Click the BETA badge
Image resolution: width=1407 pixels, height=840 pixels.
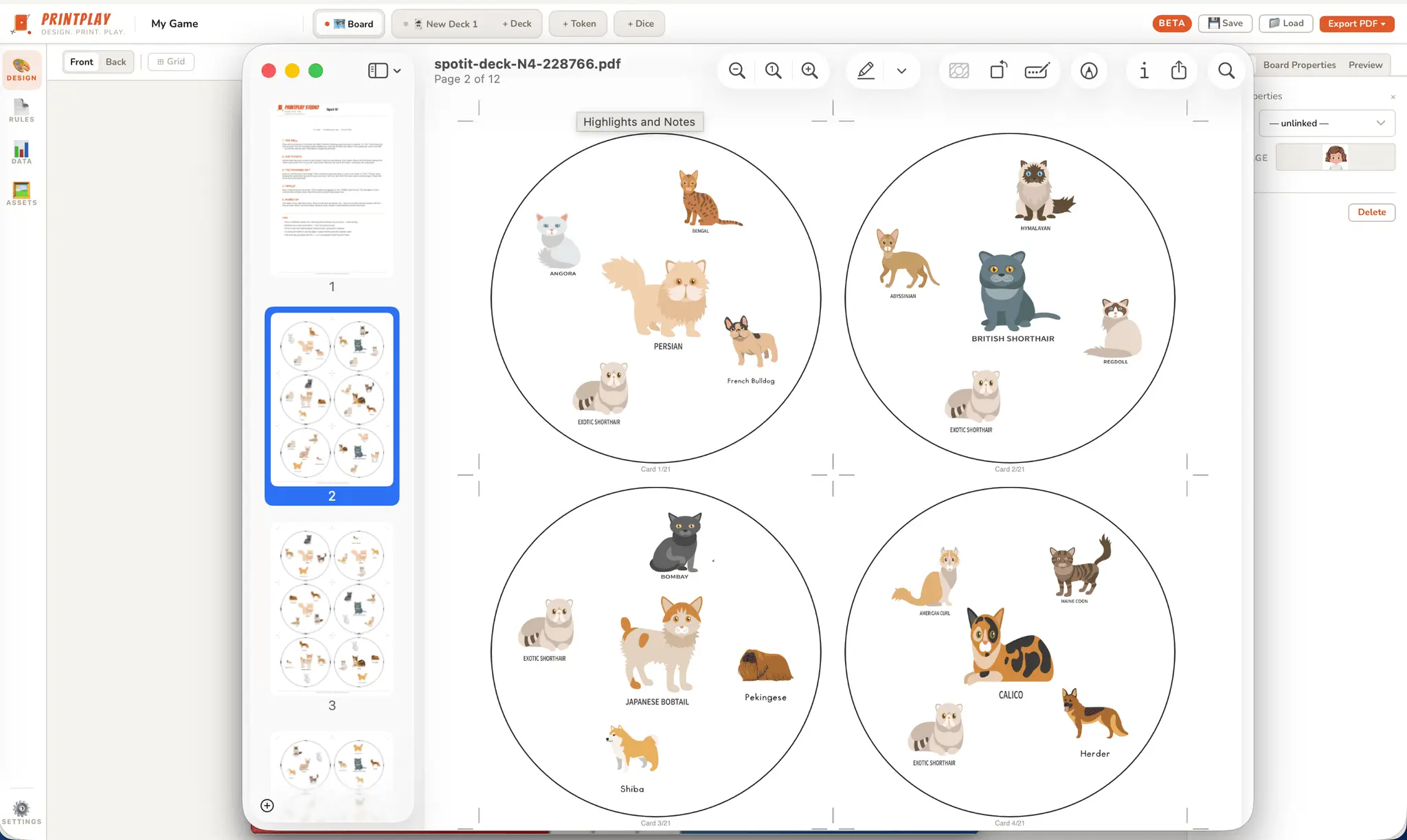click(1171, 23)
